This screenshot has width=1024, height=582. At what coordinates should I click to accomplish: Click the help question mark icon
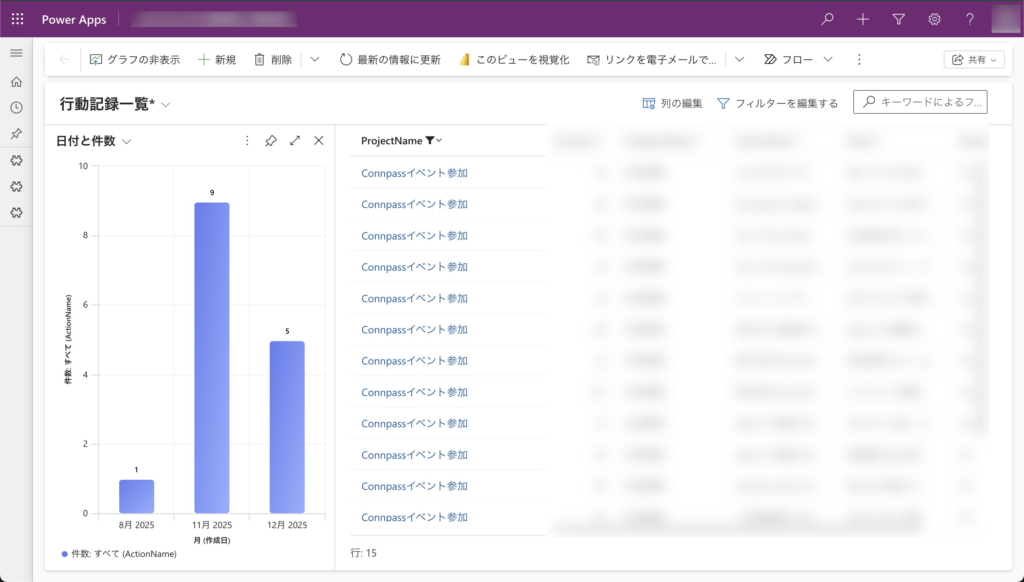click(969, 19)
